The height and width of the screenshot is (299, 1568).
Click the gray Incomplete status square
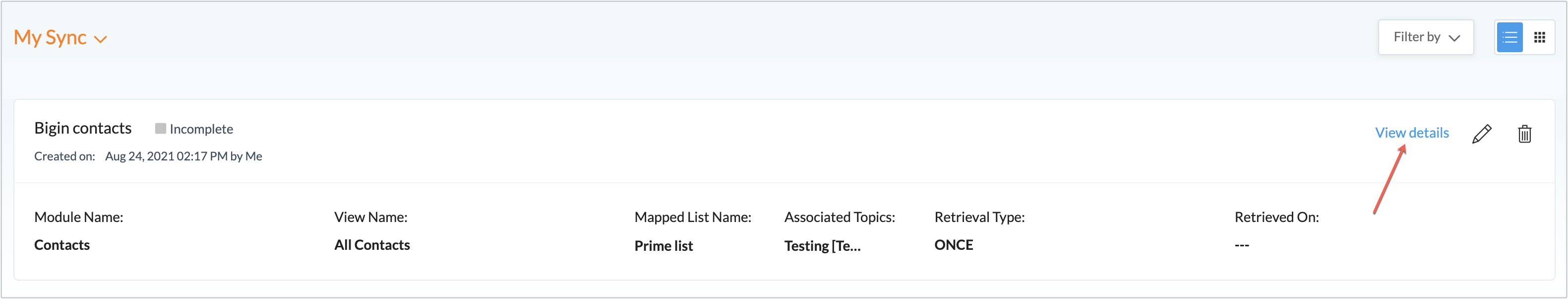(x=161, y=129)
